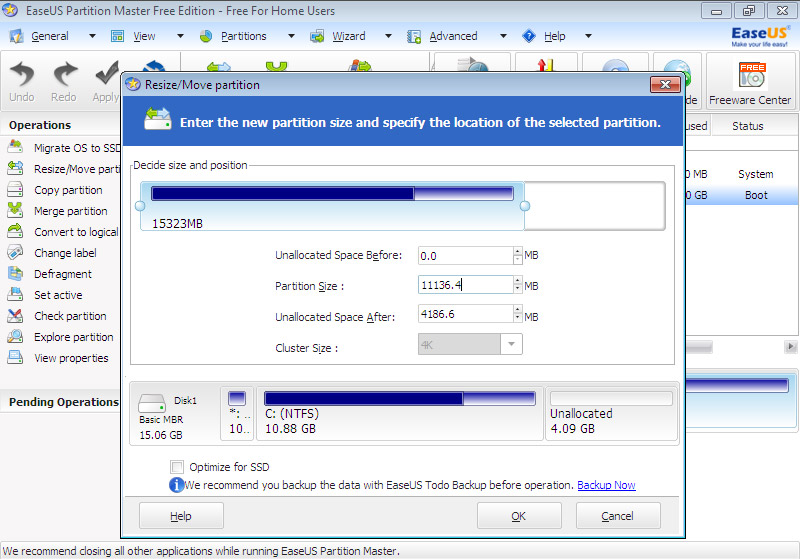800x559 pixels.
Task: Click the Defragment icon
Action: point(15,274)
